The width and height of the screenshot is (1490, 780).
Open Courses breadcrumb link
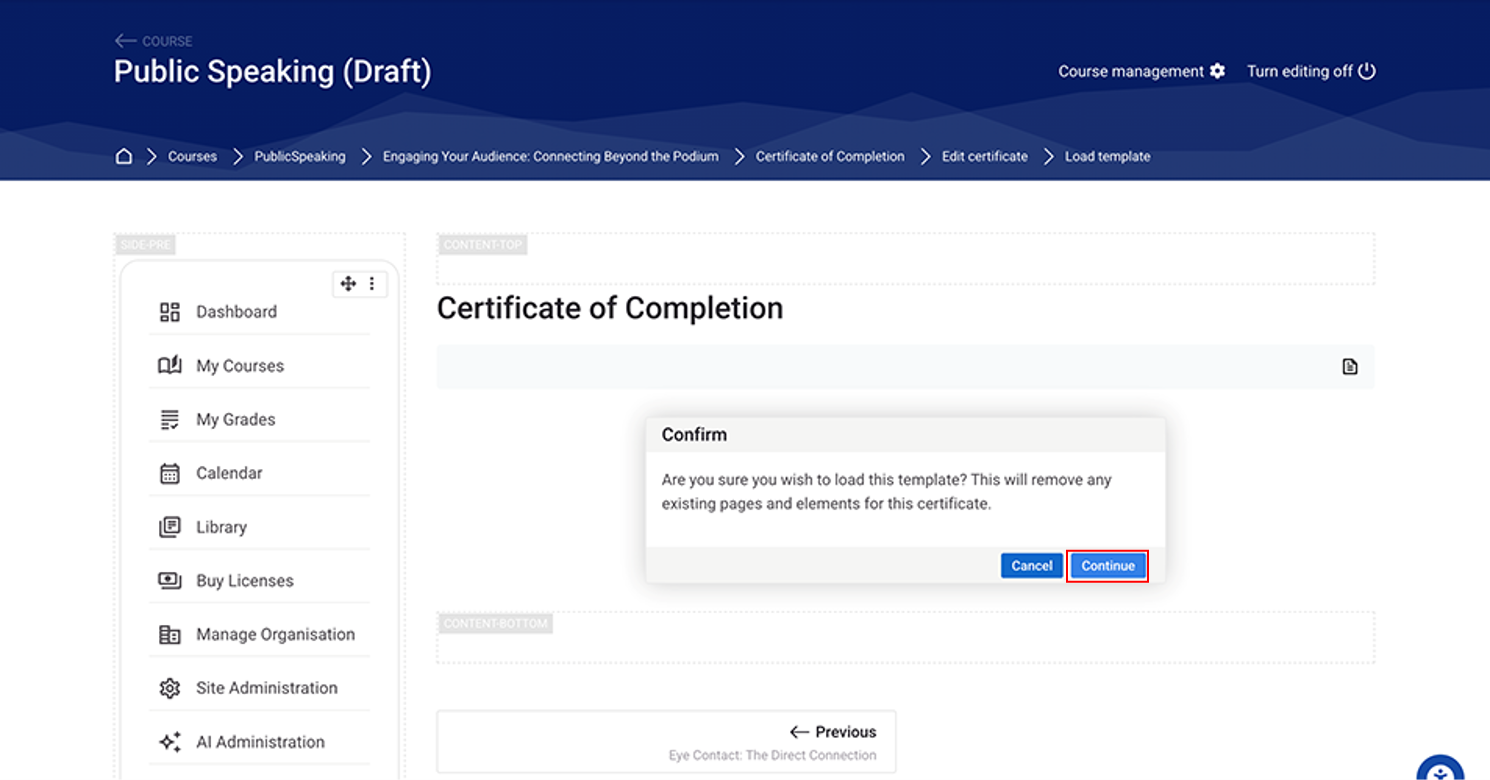192,156
